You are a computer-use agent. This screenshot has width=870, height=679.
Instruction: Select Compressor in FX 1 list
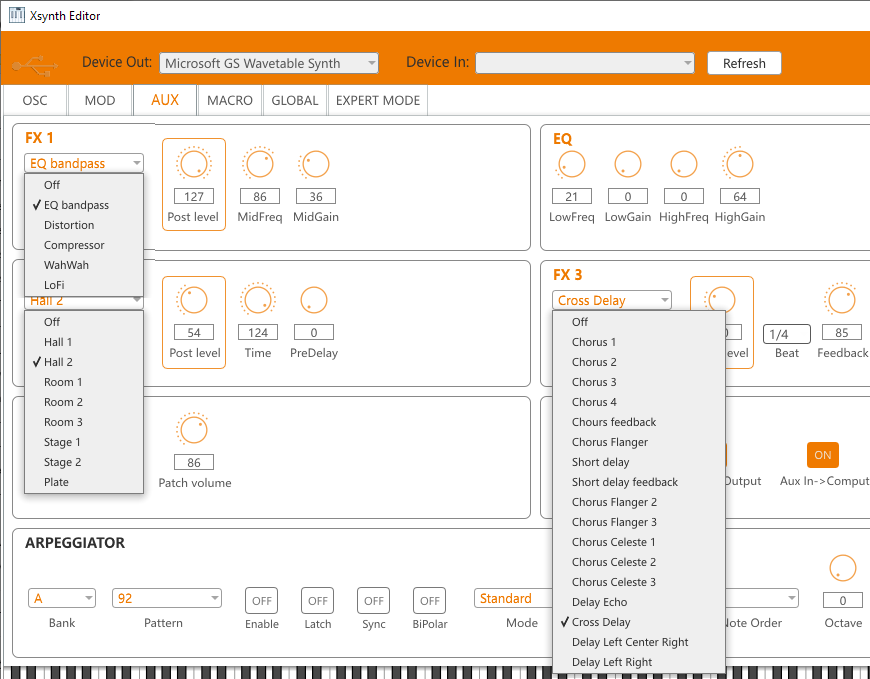coord(84,245)
